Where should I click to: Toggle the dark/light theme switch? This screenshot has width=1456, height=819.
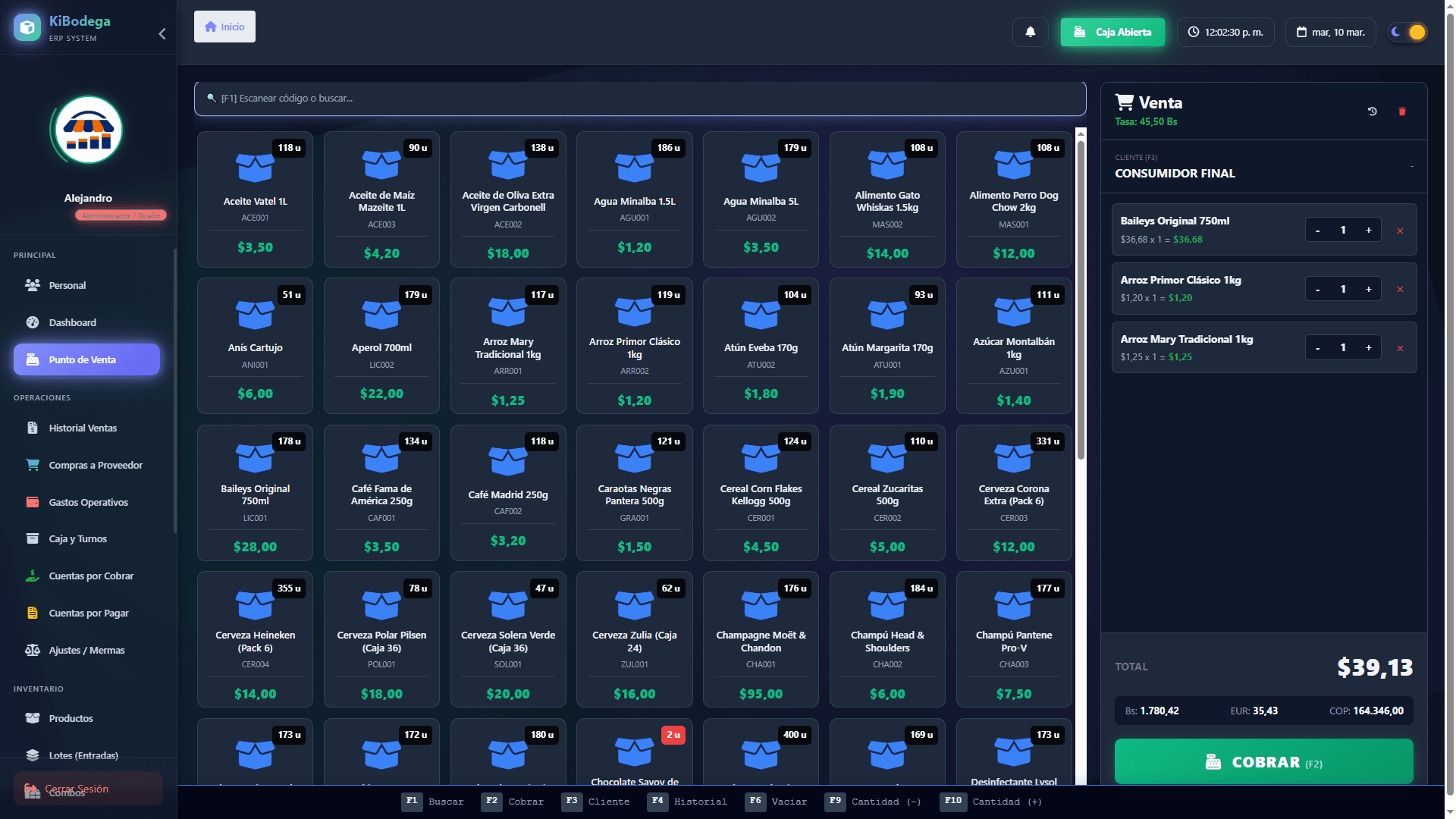(x=1407, y=32)
